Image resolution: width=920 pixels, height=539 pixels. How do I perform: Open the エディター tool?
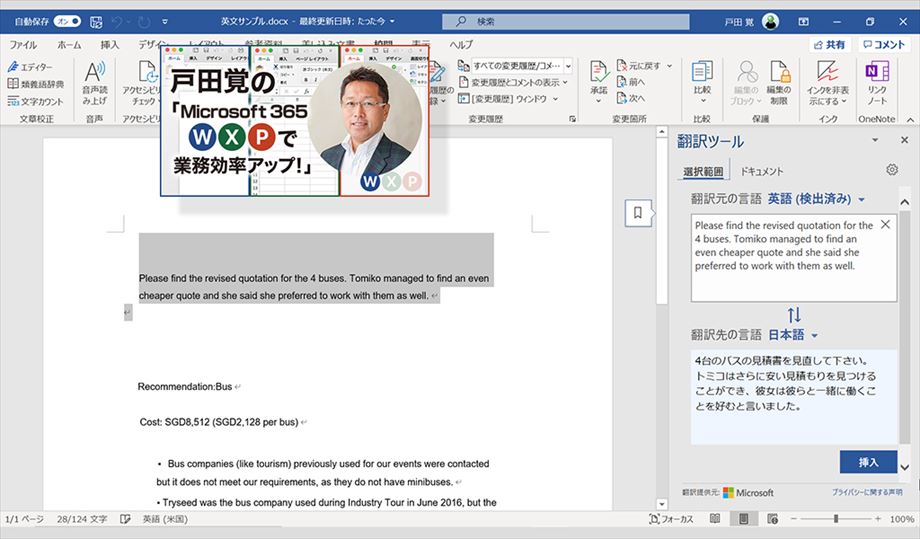click(30, 67)
